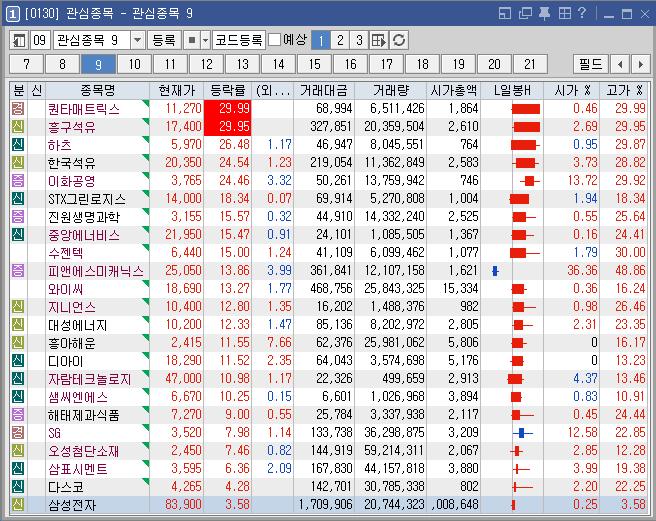The width and height of the screenshot is (656, 521).
Task: Click the 신 badge icon for 흥구석유
Action: 18,126
